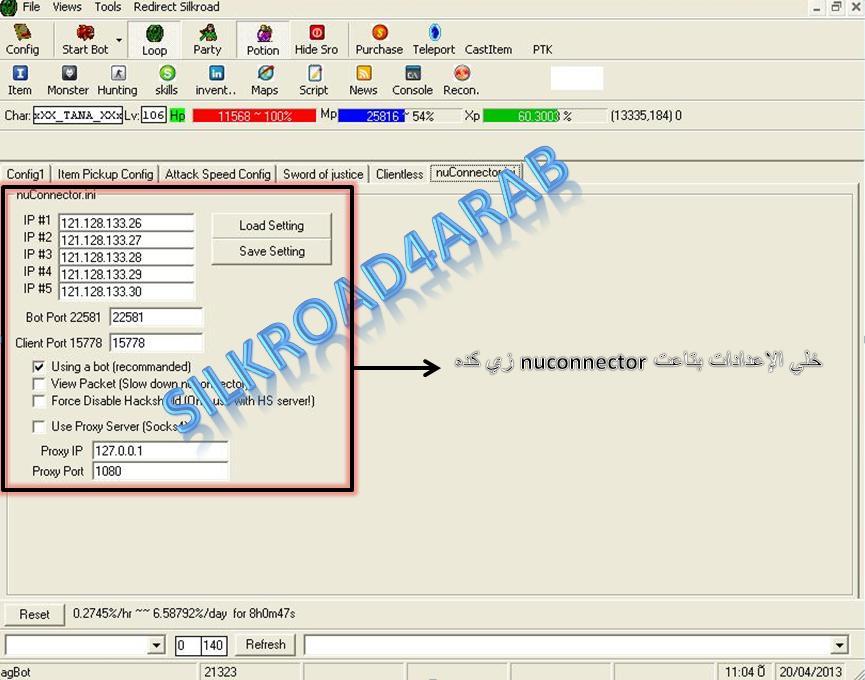The width and height of the screenshot is (865, 680).
Task: Open the Console icon
Action: pos(412,80)
